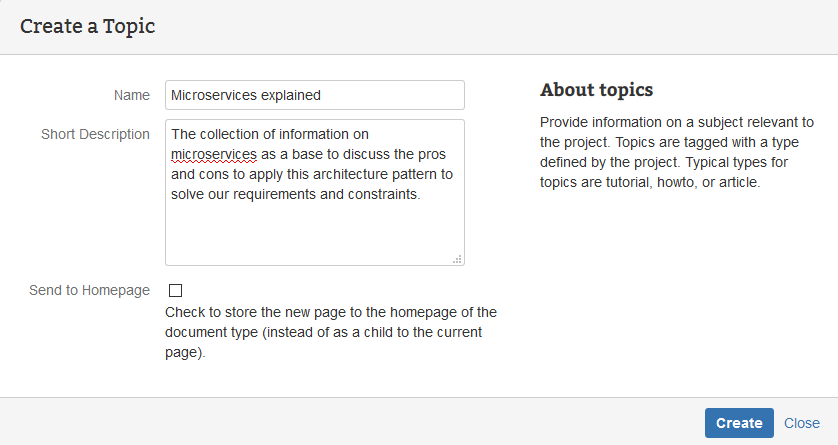Click the Close link

802,423
